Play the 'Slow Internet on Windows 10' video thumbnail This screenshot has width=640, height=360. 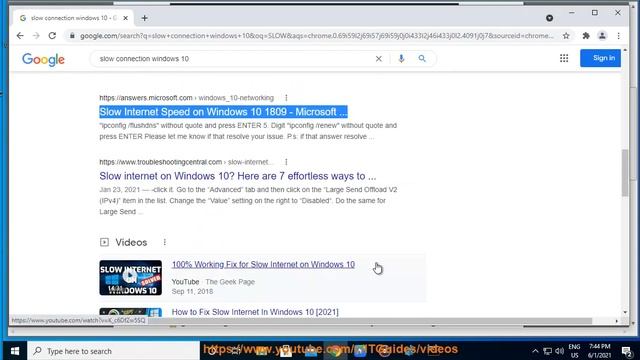[x=131, y=278]
